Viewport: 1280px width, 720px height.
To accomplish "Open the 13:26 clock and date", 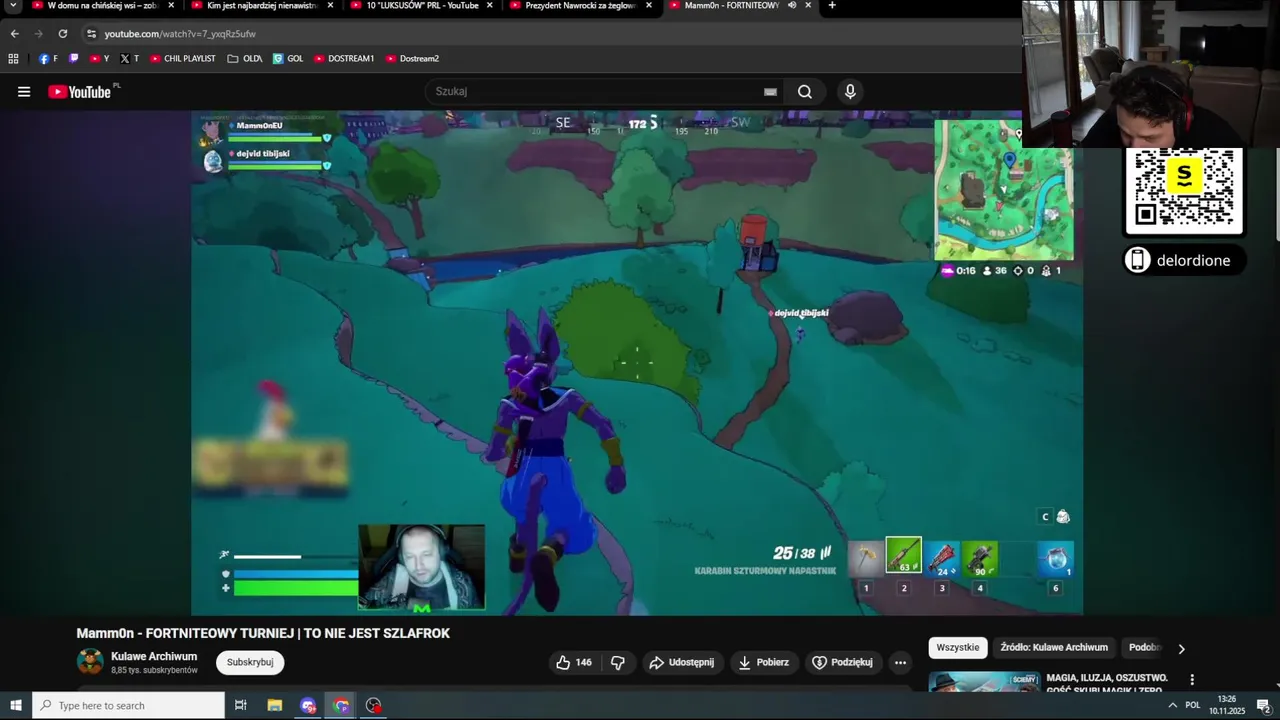I will (x=1227, y=706).
